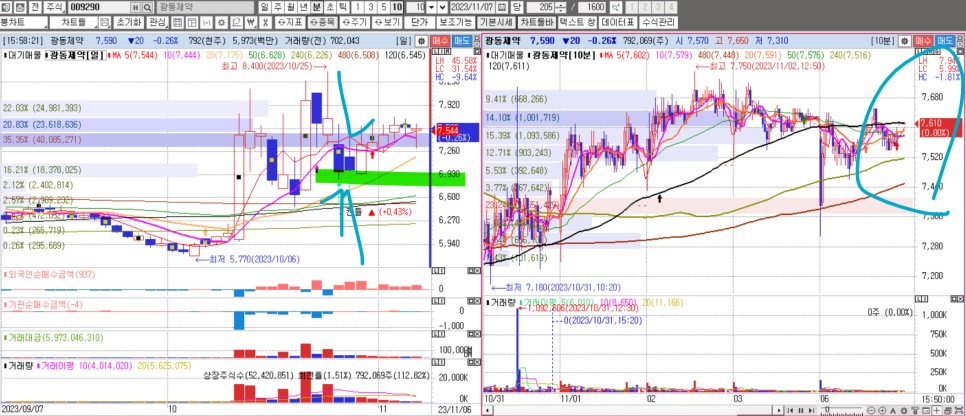
Task: Select the 일 (daily) period button
Action: point(264,7)
